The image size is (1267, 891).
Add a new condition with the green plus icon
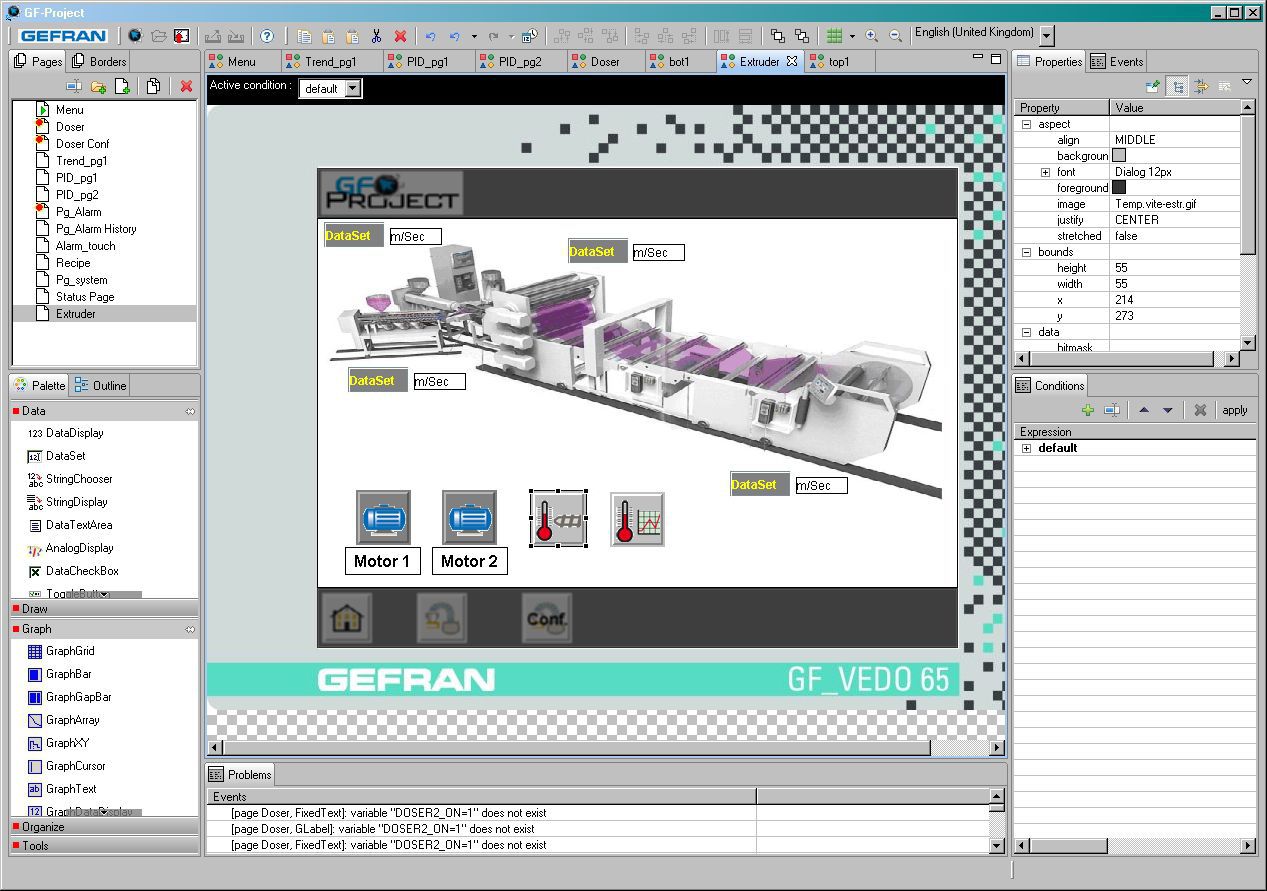(1090, 409)
